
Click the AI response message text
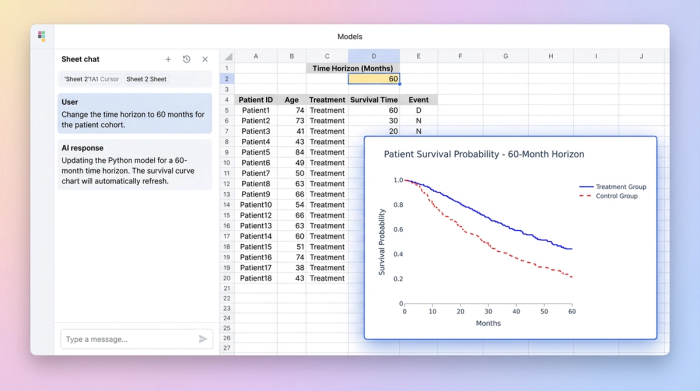128,171
